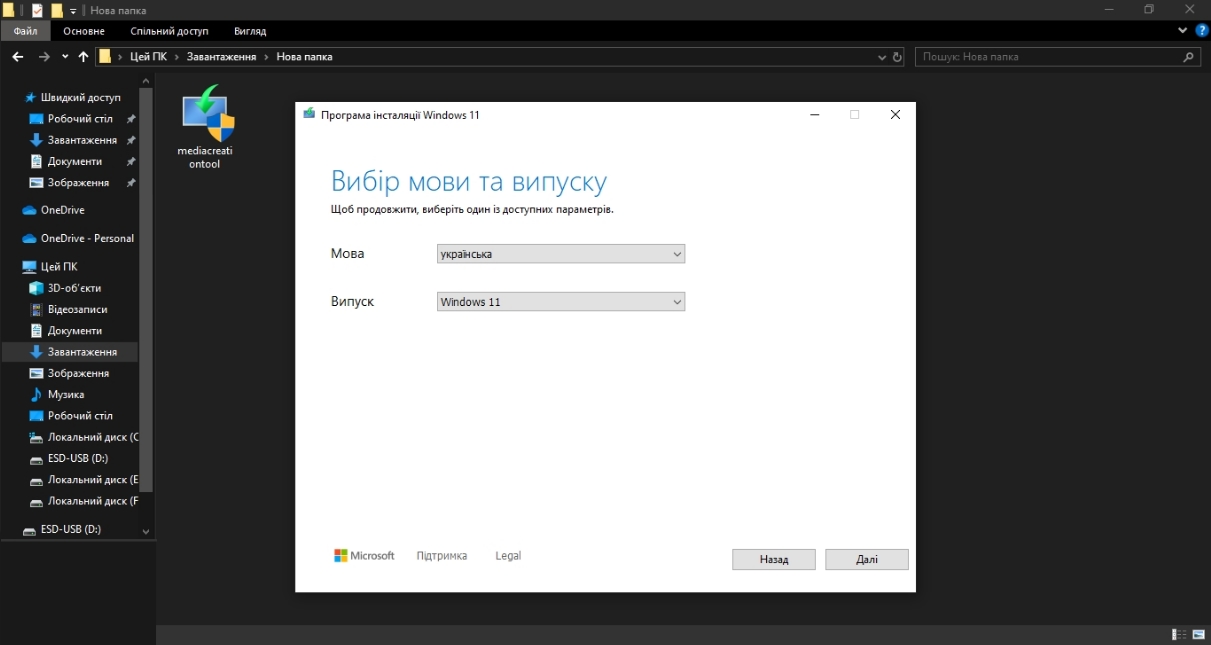The image size is (1211, 645).
Task: Select highlighted Завантаження under Цей ПК
Action: click(x=70, y=352)
